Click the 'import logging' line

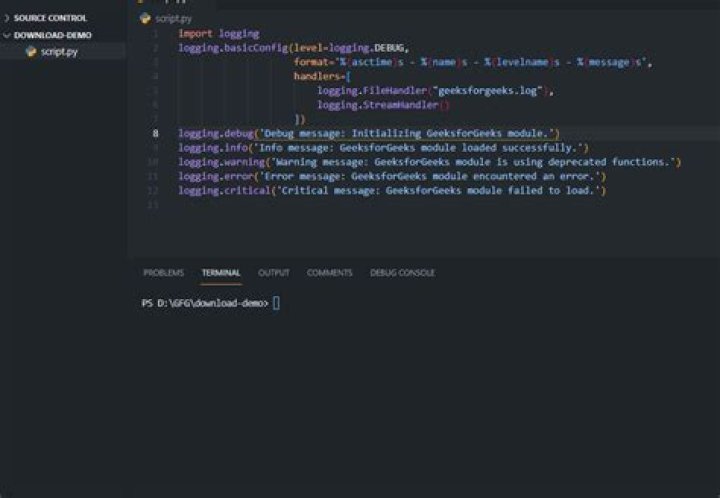pos(219,34)
